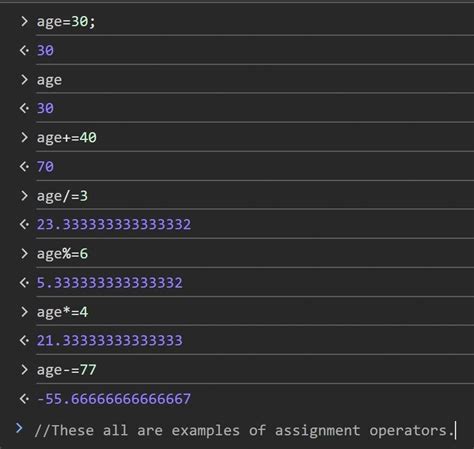
Task: Click the age-=77 command text
Action: 67,370
